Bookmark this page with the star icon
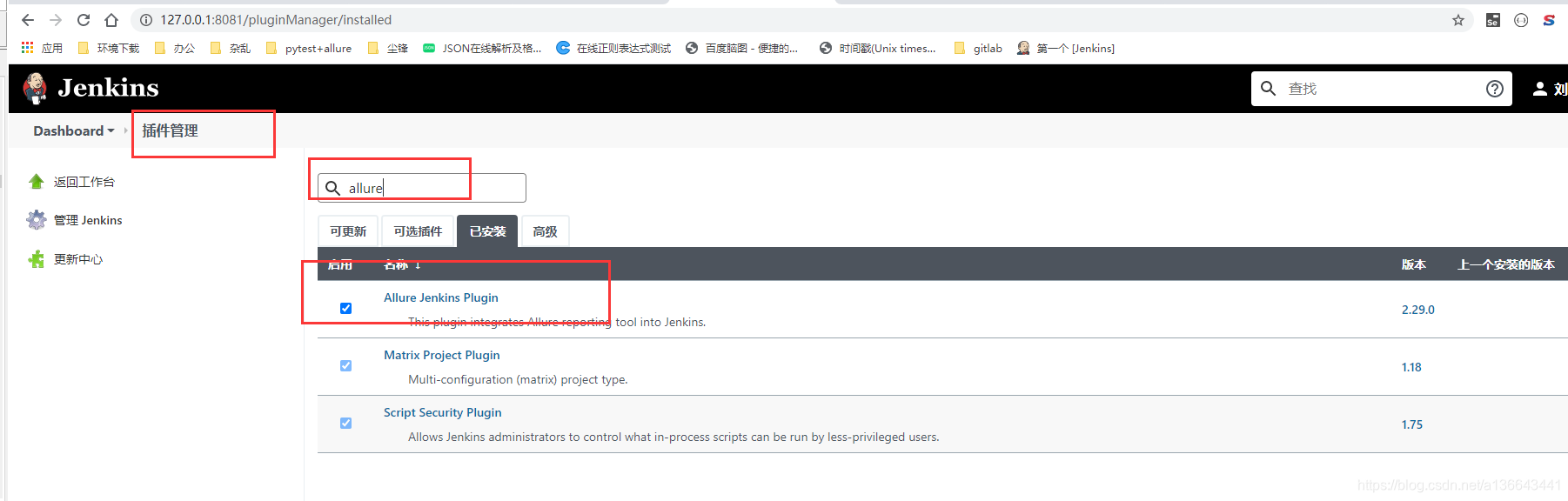The height and width of the screenshot is (501, 1568). click(1458, 20)
